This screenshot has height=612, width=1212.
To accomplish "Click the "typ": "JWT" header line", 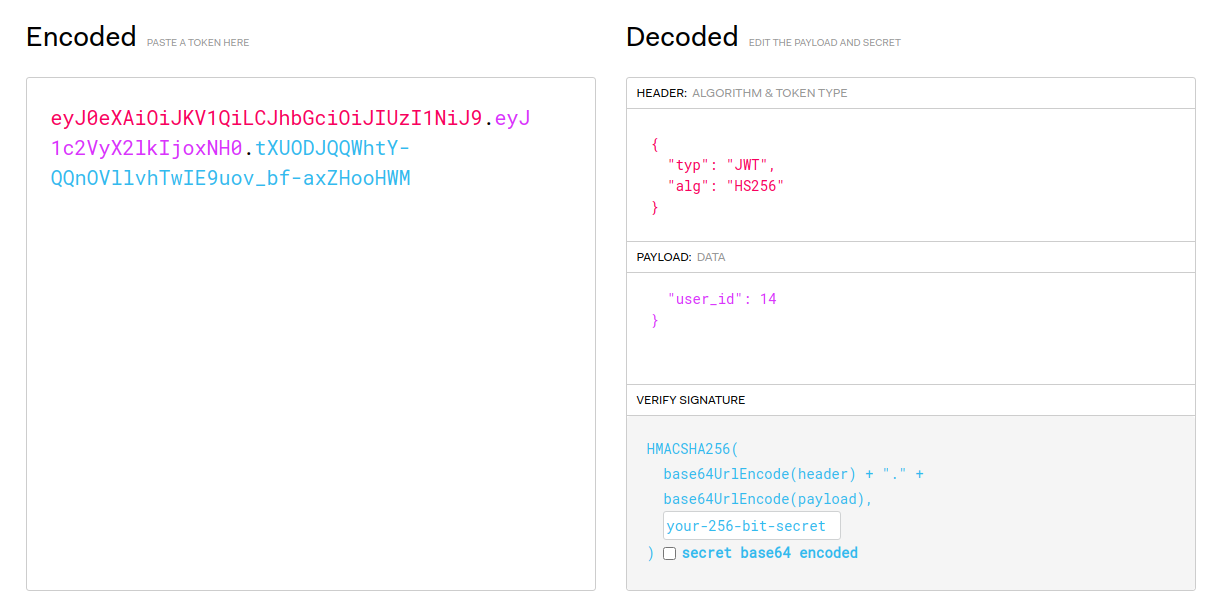I will 721,165.
